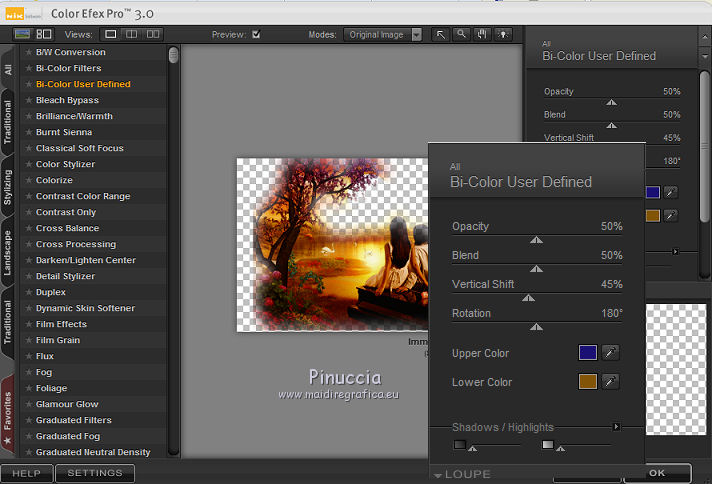The height and width of the screenshot is (484, 712).
Task: Toggle the Preview checkbox
Action: [256, 34]
